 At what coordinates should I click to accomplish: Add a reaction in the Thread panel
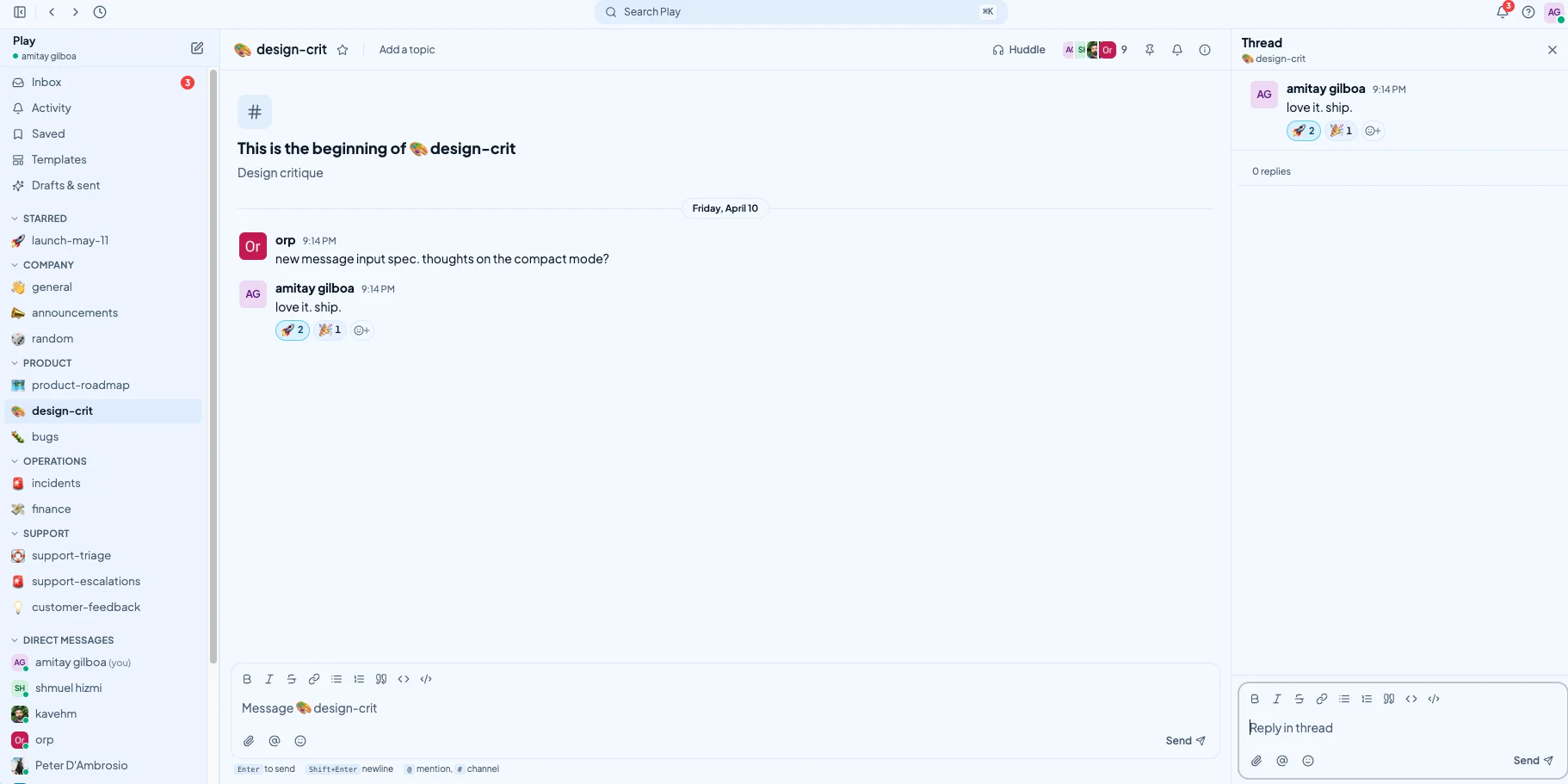[1373, 131]
